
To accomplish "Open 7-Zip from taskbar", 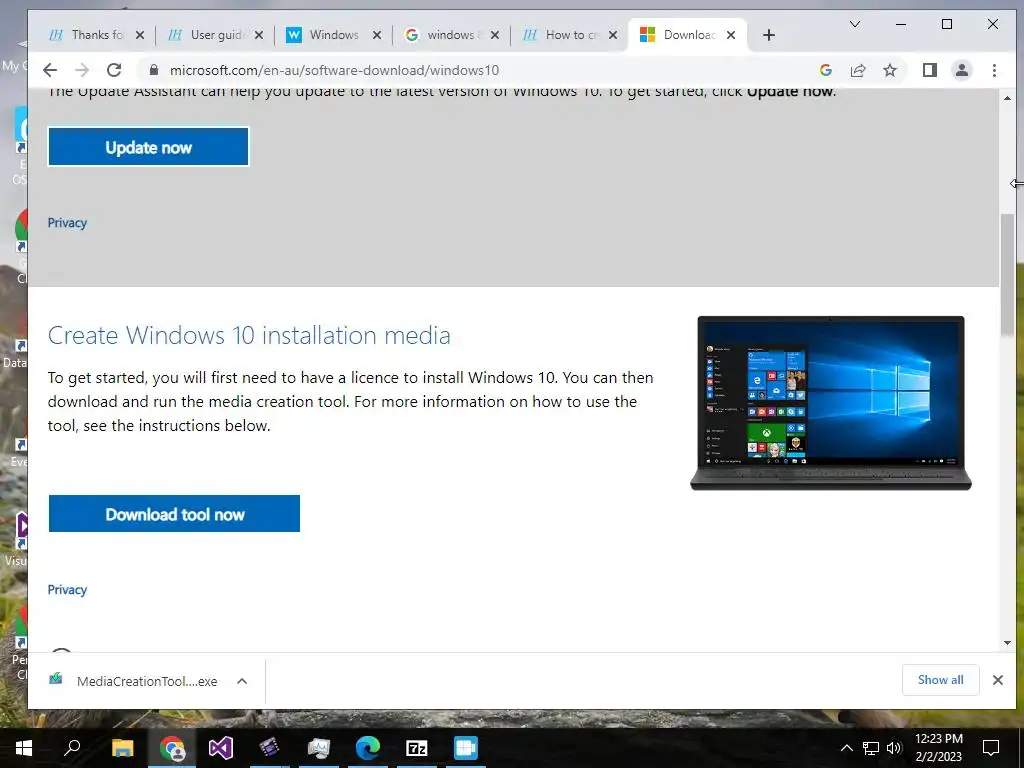I will [x=417, y=748].
